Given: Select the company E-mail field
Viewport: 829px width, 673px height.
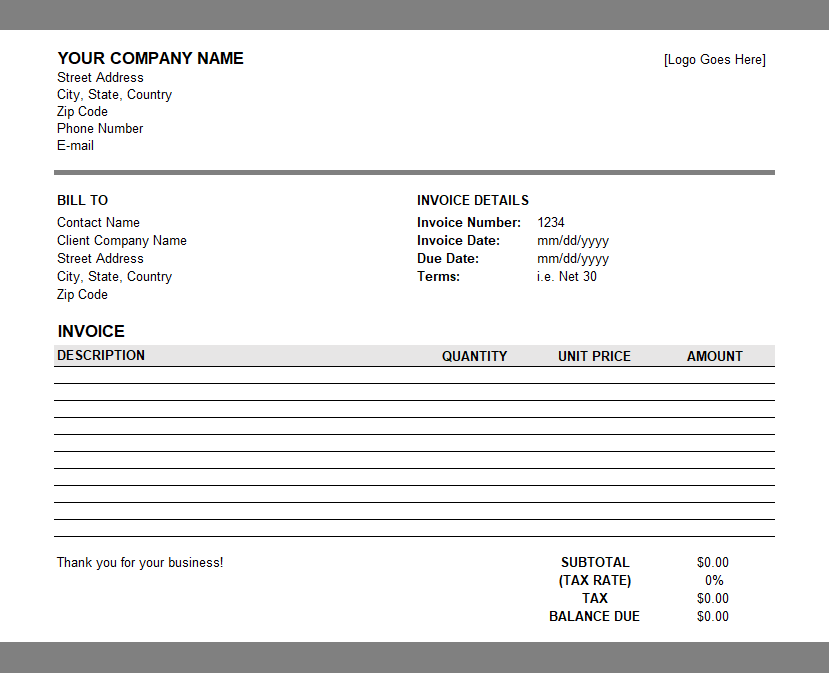Looking at the screenshot, I should 75,146.
